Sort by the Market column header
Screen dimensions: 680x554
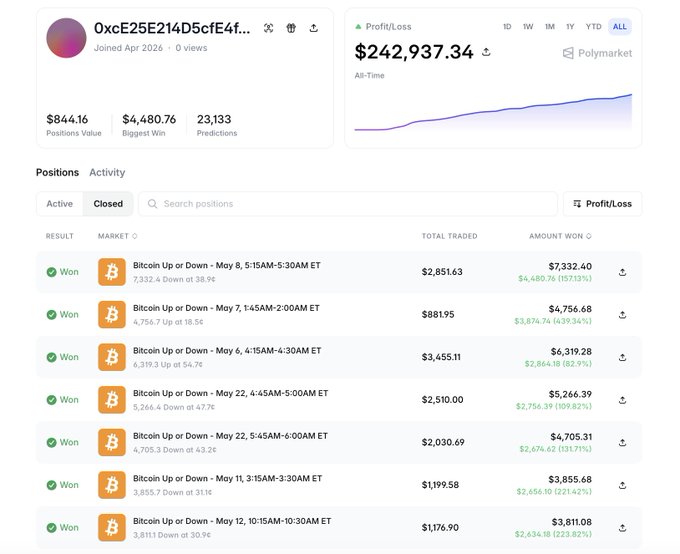(118, 236)
